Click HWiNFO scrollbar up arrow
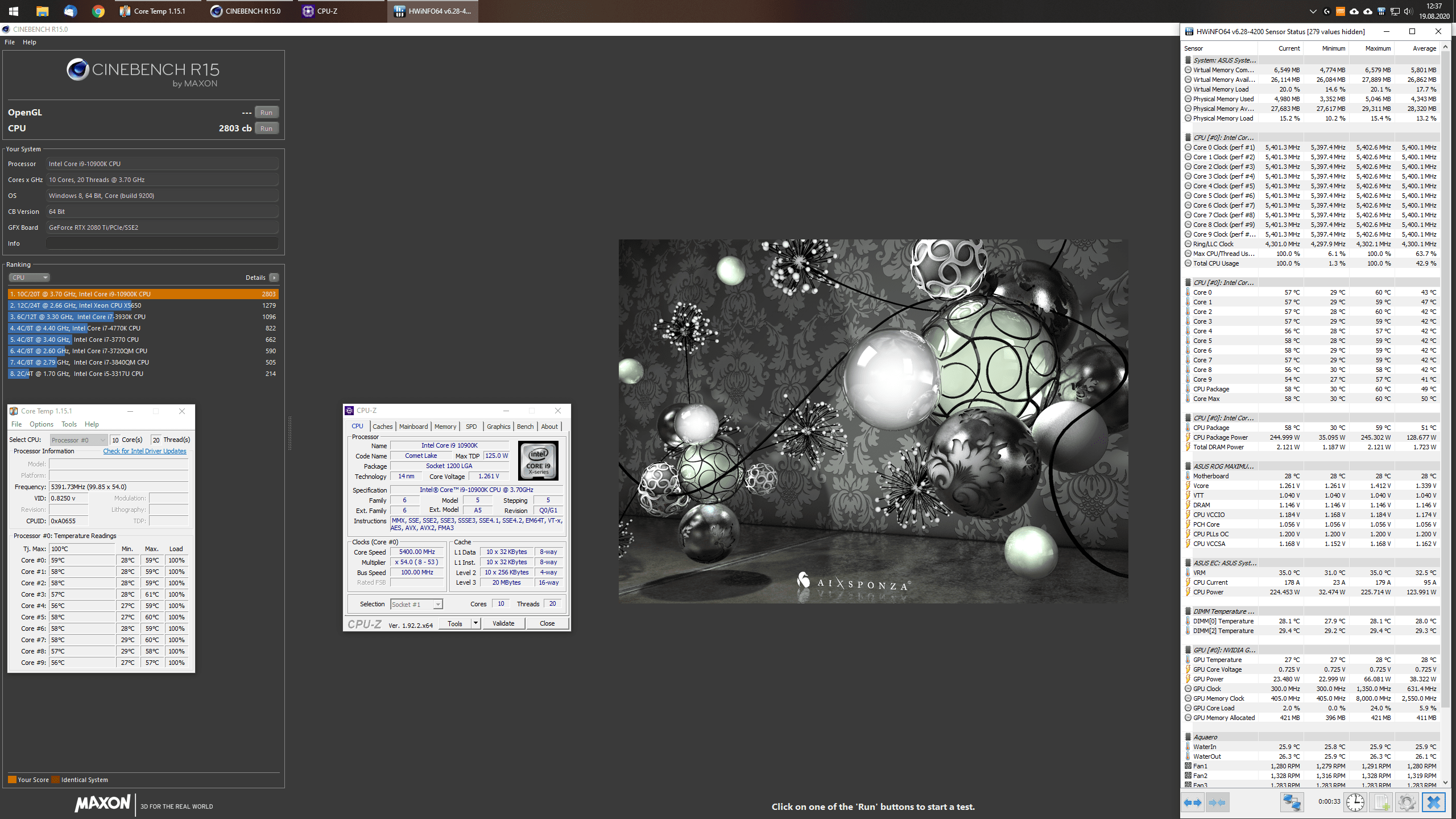1456x819 pixels. pos(1446,48)
